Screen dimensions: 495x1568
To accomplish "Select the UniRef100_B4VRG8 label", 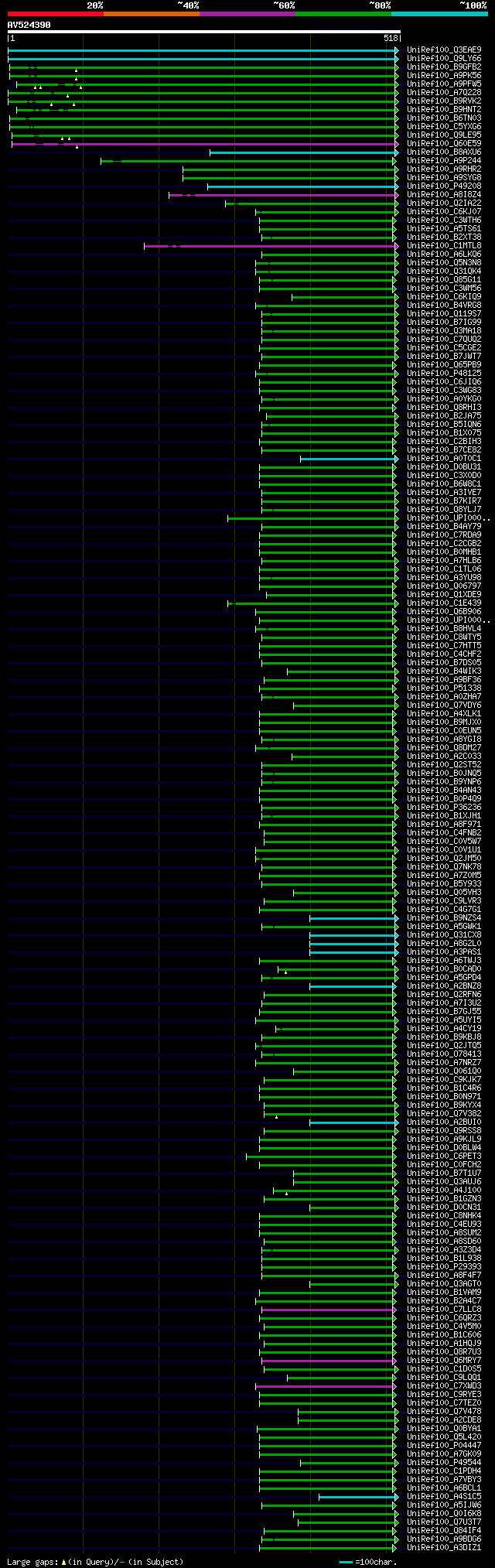I will [444, 306].
